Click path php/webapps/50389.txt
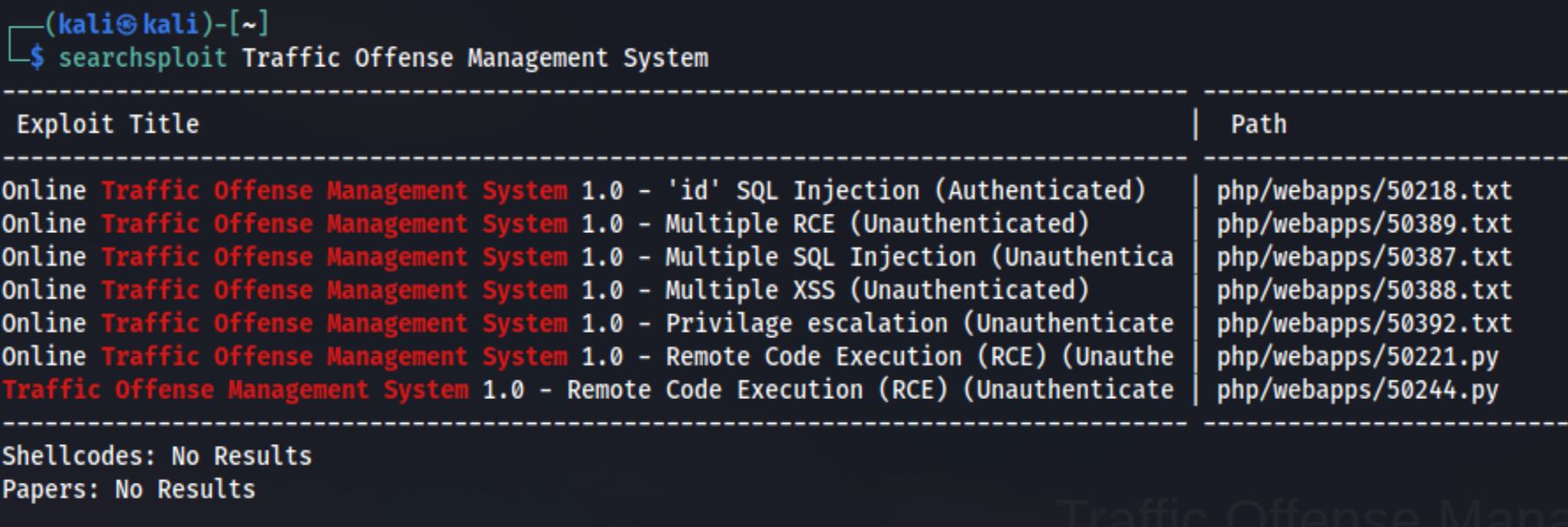This screenshot has height=527, width=1568. pyautogui.click(x=1363, y=224)
